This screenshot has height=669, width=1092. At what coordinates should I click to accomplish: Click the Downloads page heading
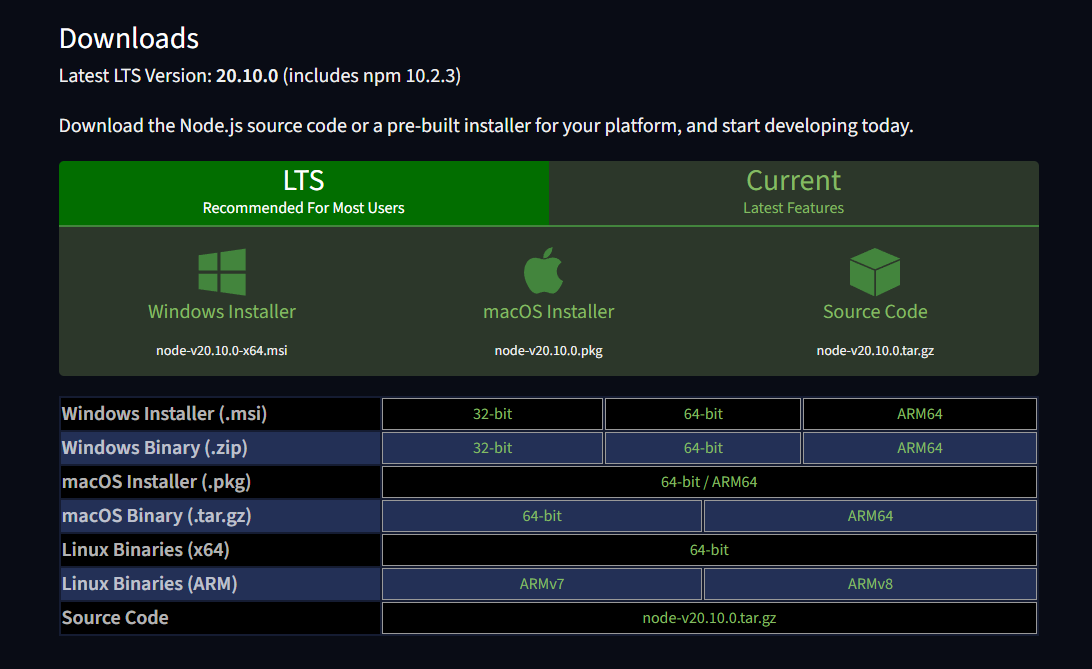(x=129, y=38)
